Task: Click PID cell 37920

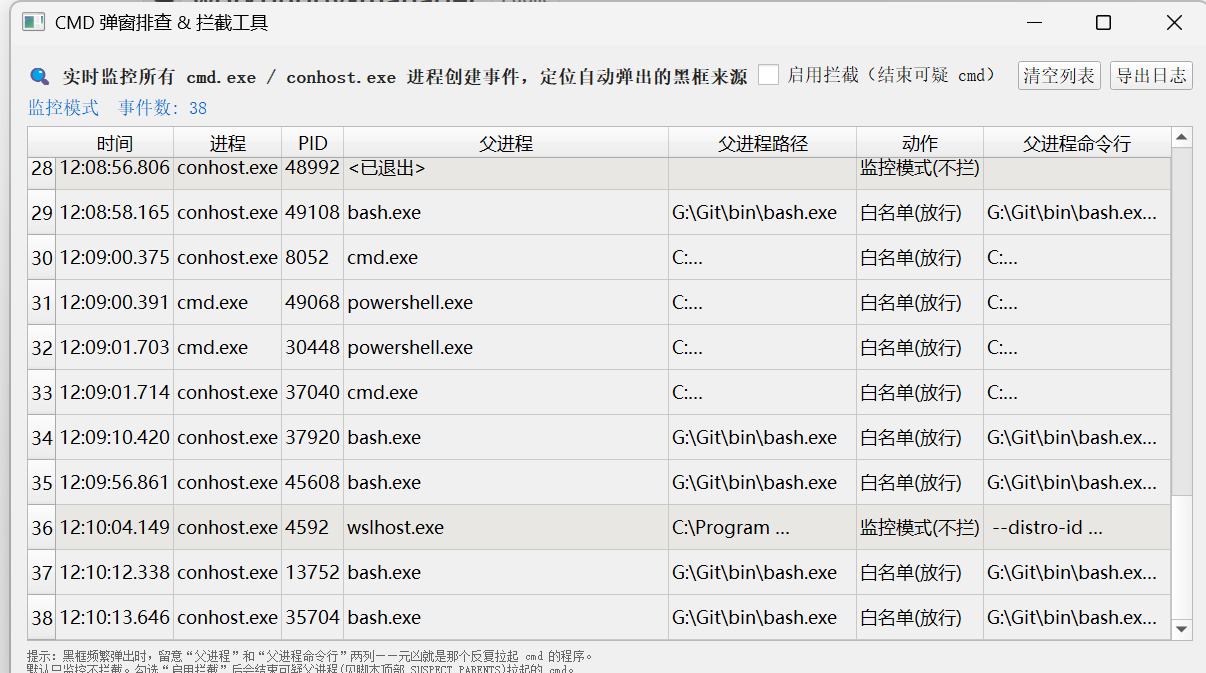Action: 313,437
